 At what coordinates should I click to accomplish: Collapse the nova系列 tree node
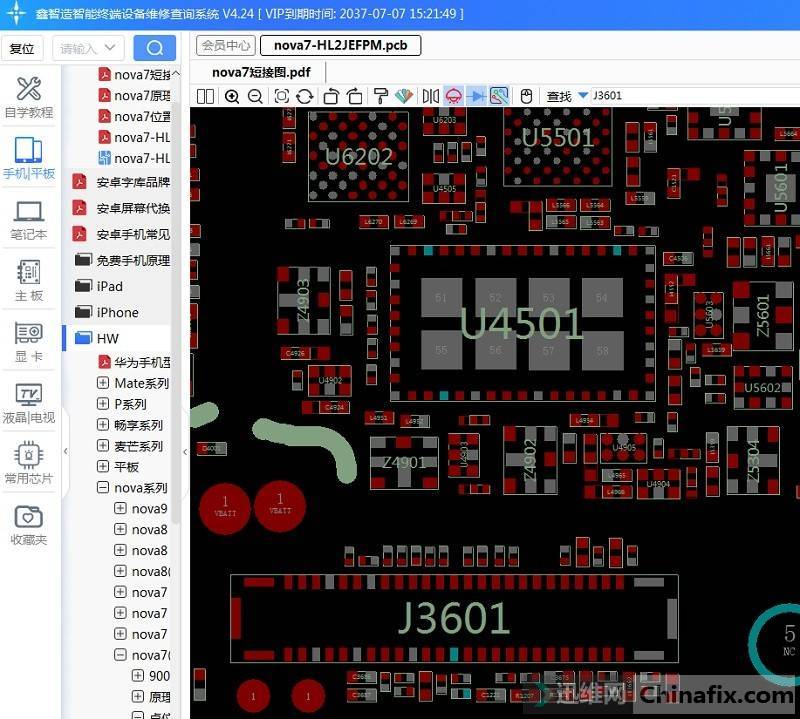[x=103, y=488]
